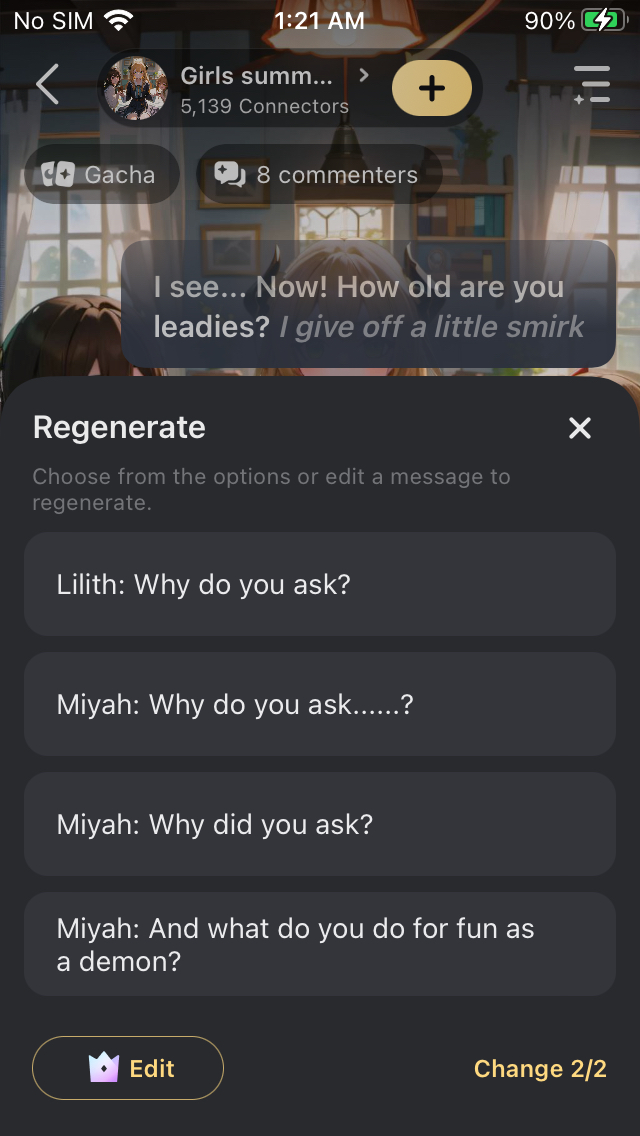Image resolution: width=640 pixels, height=1136 pixels.
Task: Select the "fun as a demon" reply option
Action: click(320, 944)
